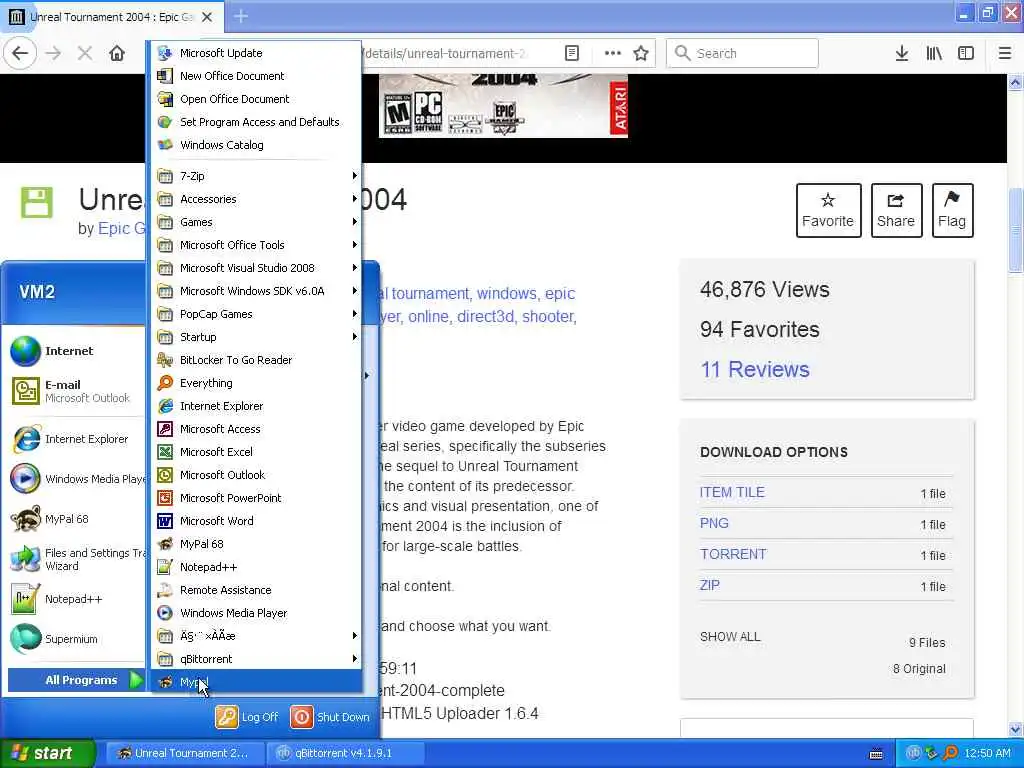
Task: Open the 11 Reviews link
Action: pos(754,369)
